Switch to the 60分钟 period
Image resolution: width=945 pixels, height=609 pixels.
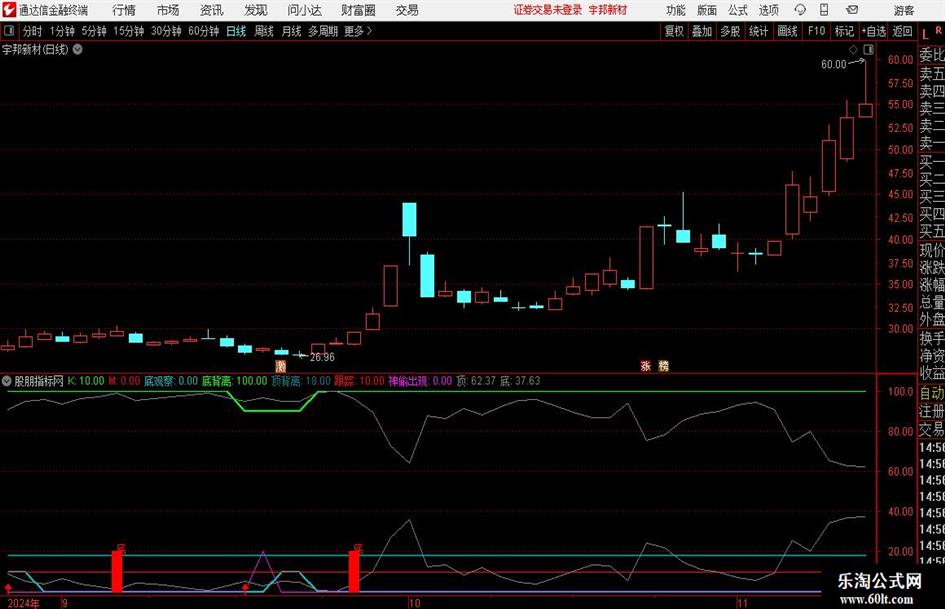click(x=204, y=31)
